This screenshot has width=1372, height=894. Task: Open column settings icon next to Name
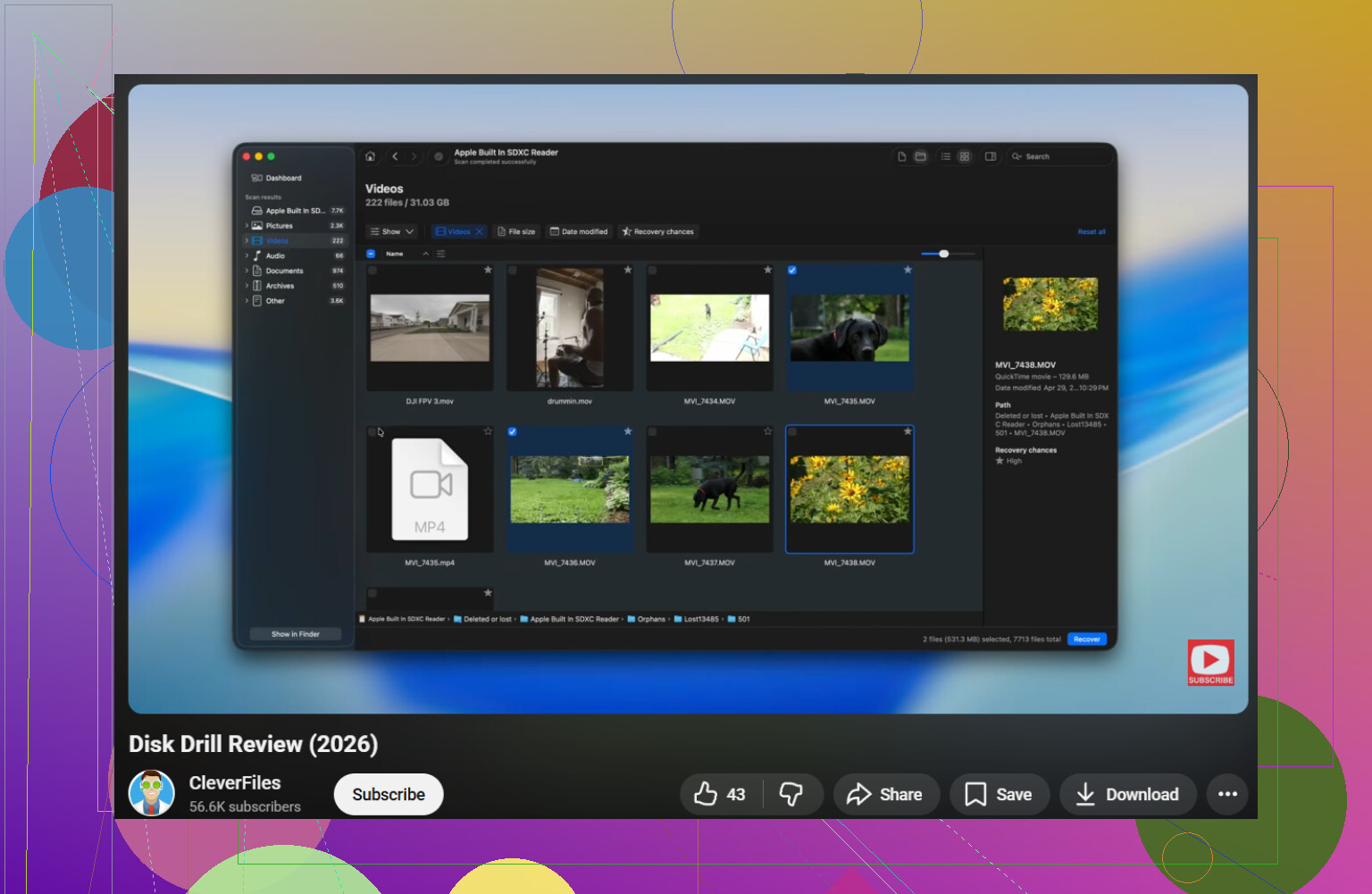(x=440, y=254)
